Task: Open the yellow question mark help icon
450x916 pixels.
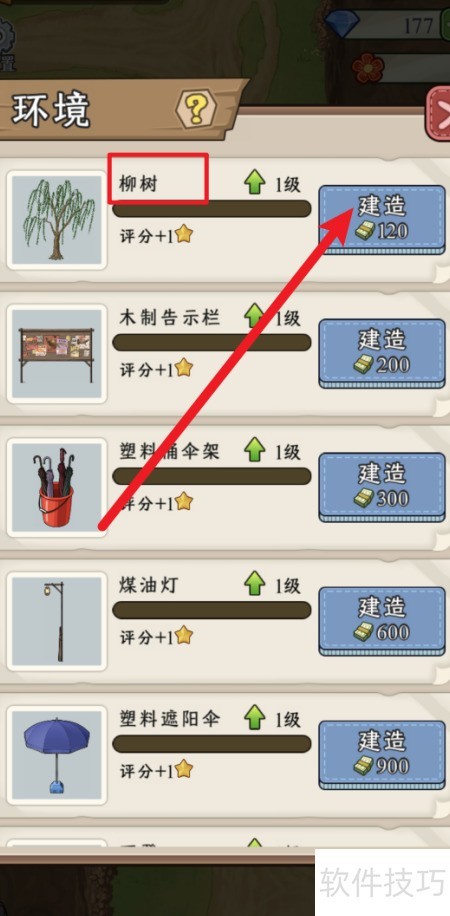Action: coord(196,108)
